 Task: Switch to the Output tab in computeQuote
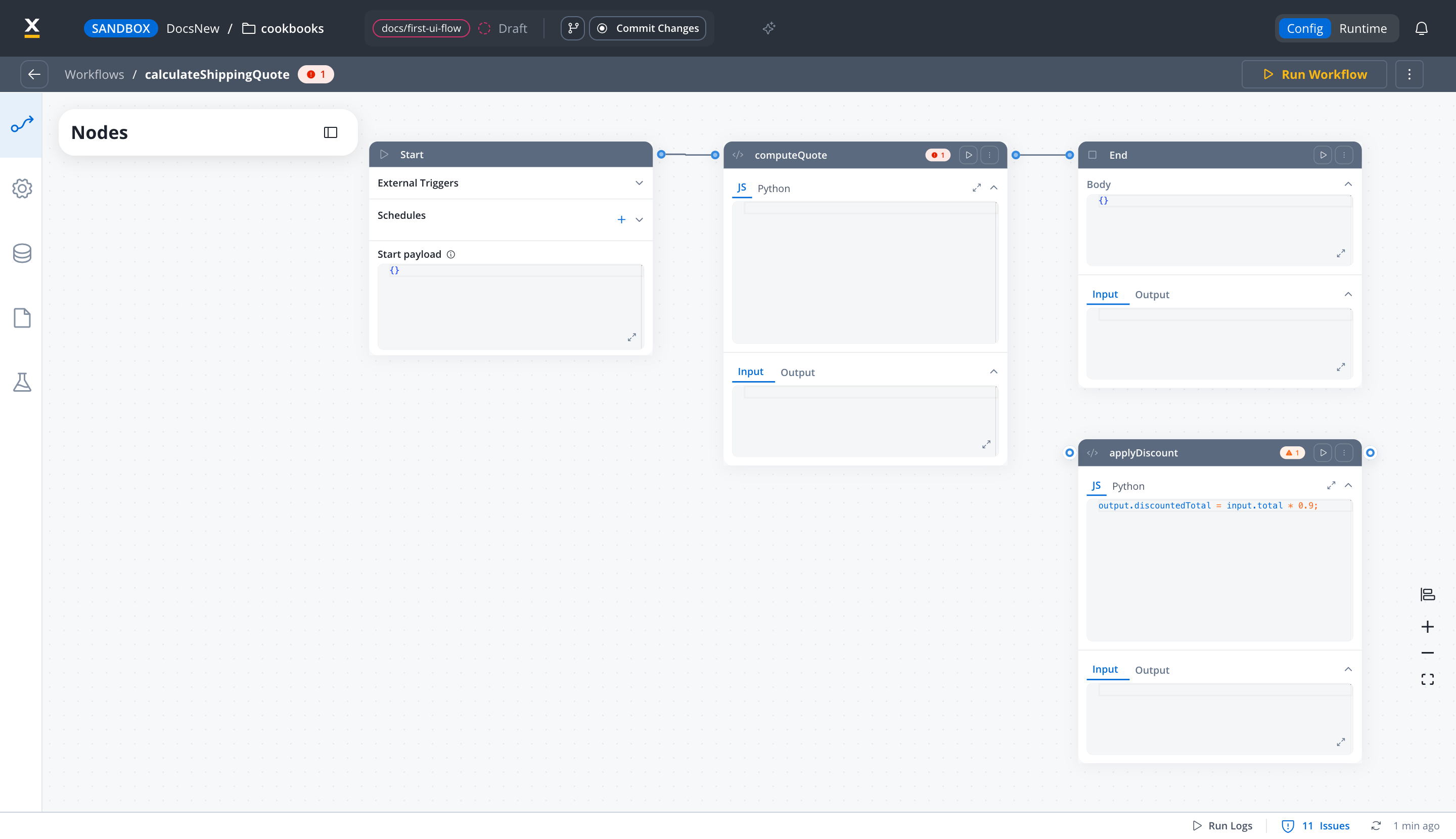[797, 372]
